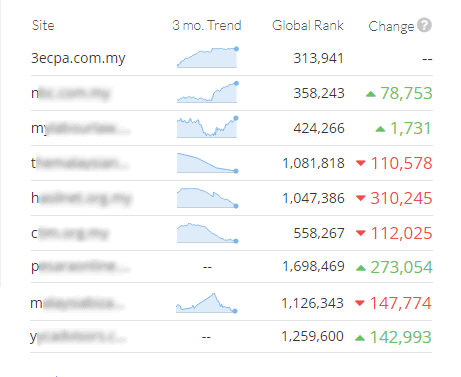Image resolution: width=461 pixels, height=377 pixels.
Task: Click the Change column header
Action: click(x=391, y=26)
